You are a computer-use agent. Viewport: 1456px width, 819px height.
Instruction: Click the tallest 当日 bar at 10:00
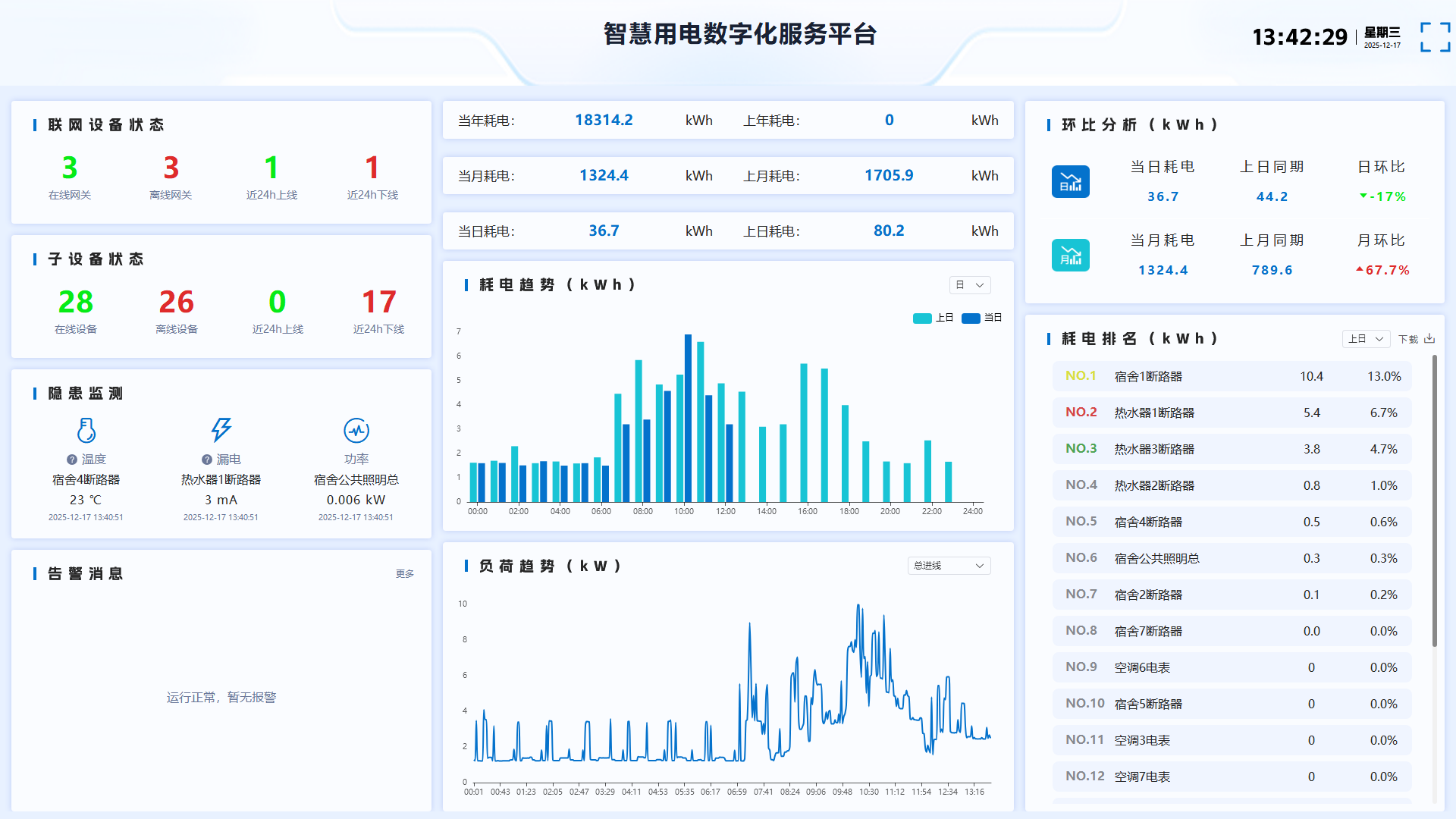pos(688,417)
